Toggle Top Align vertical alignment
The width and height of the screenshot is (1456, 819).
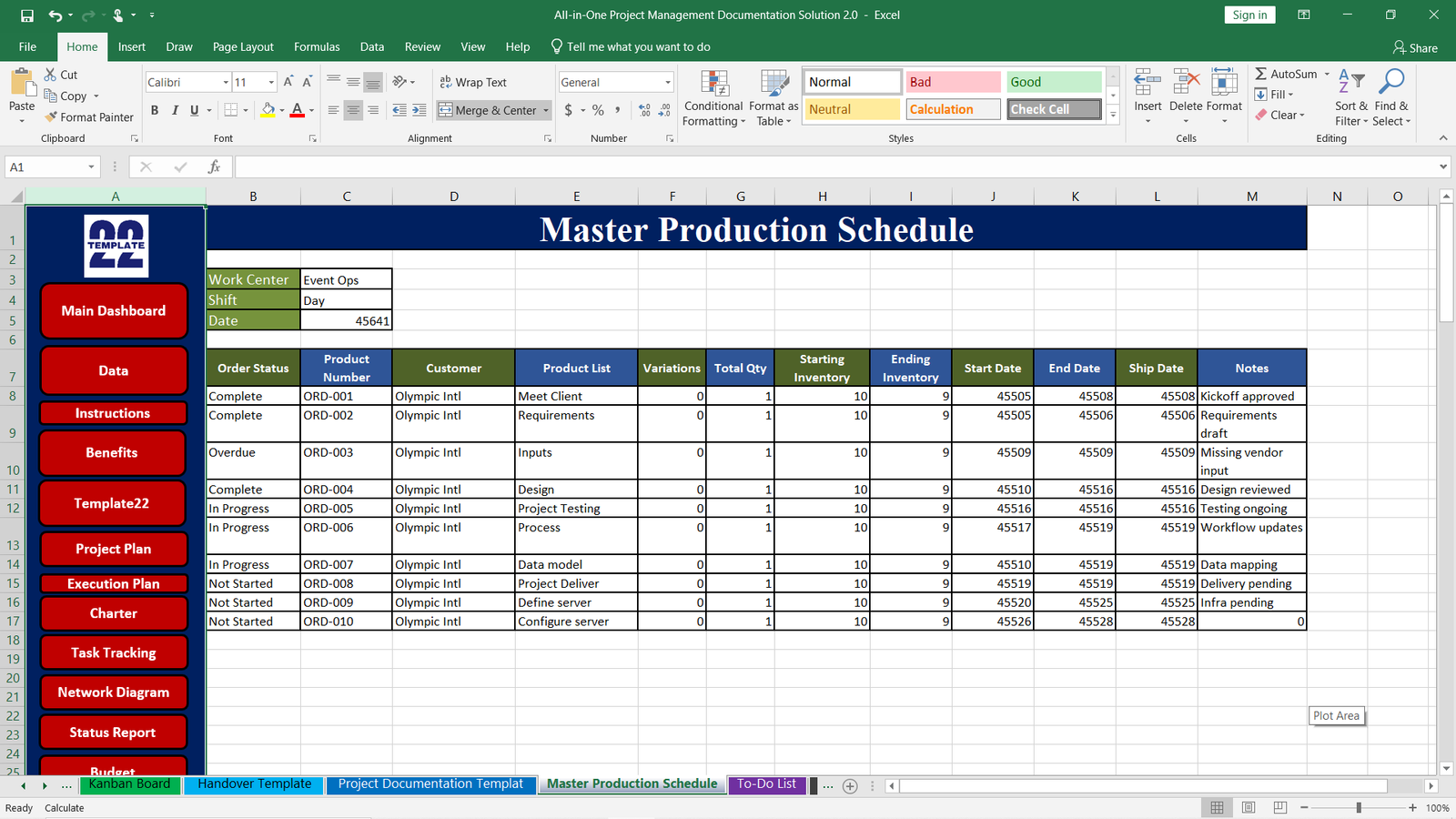pyautogui.click(x=333, y=82)
